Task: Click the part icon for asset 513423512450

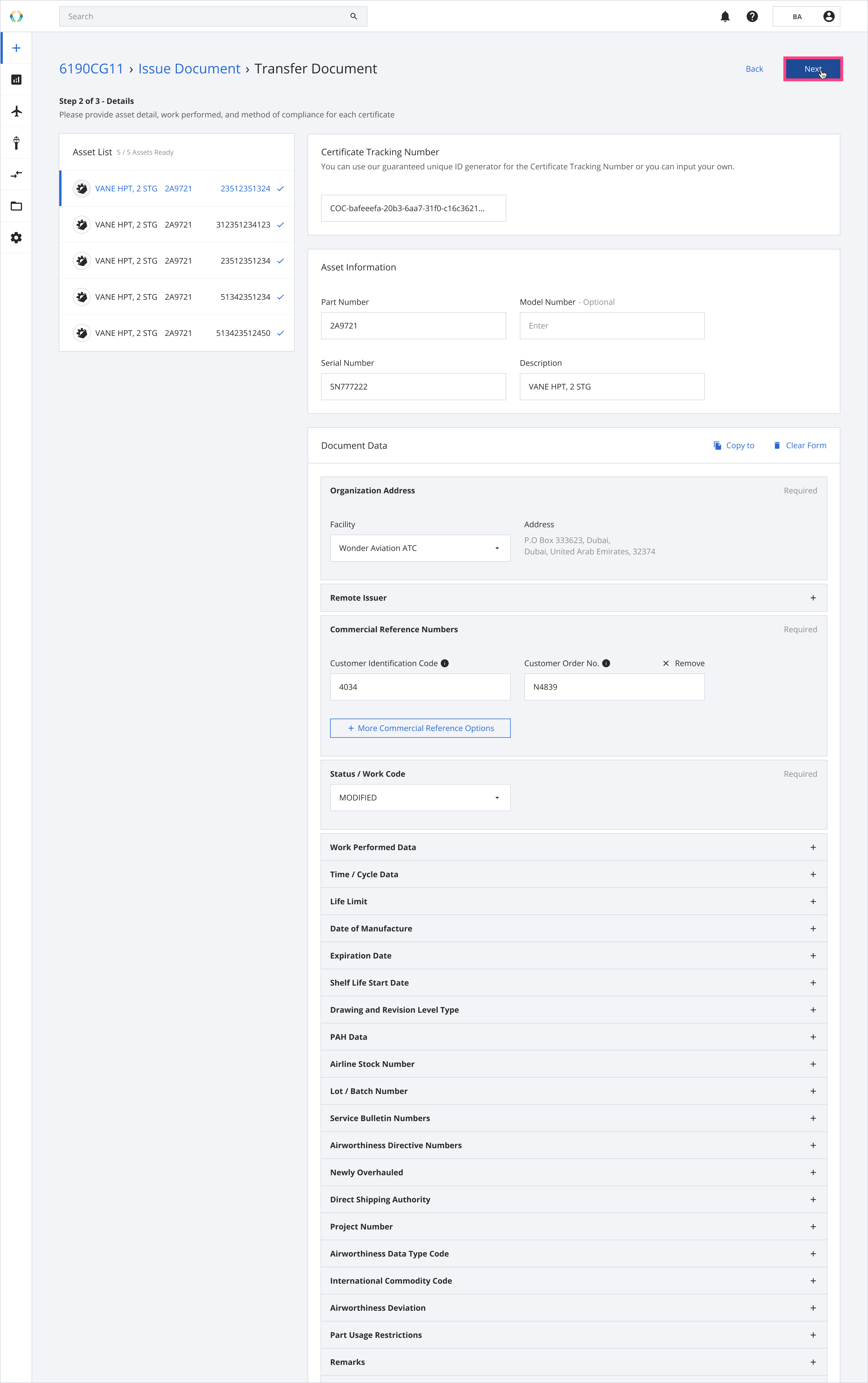Action: 82,333
